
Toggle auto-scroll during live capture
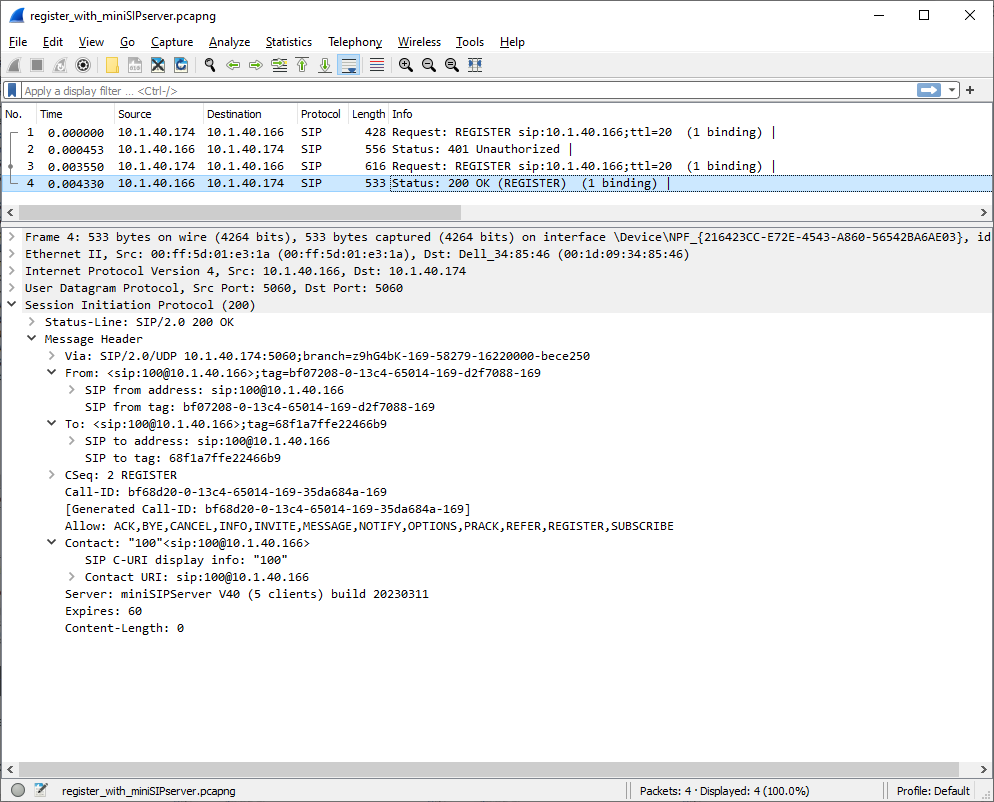[x=349, y=65]
